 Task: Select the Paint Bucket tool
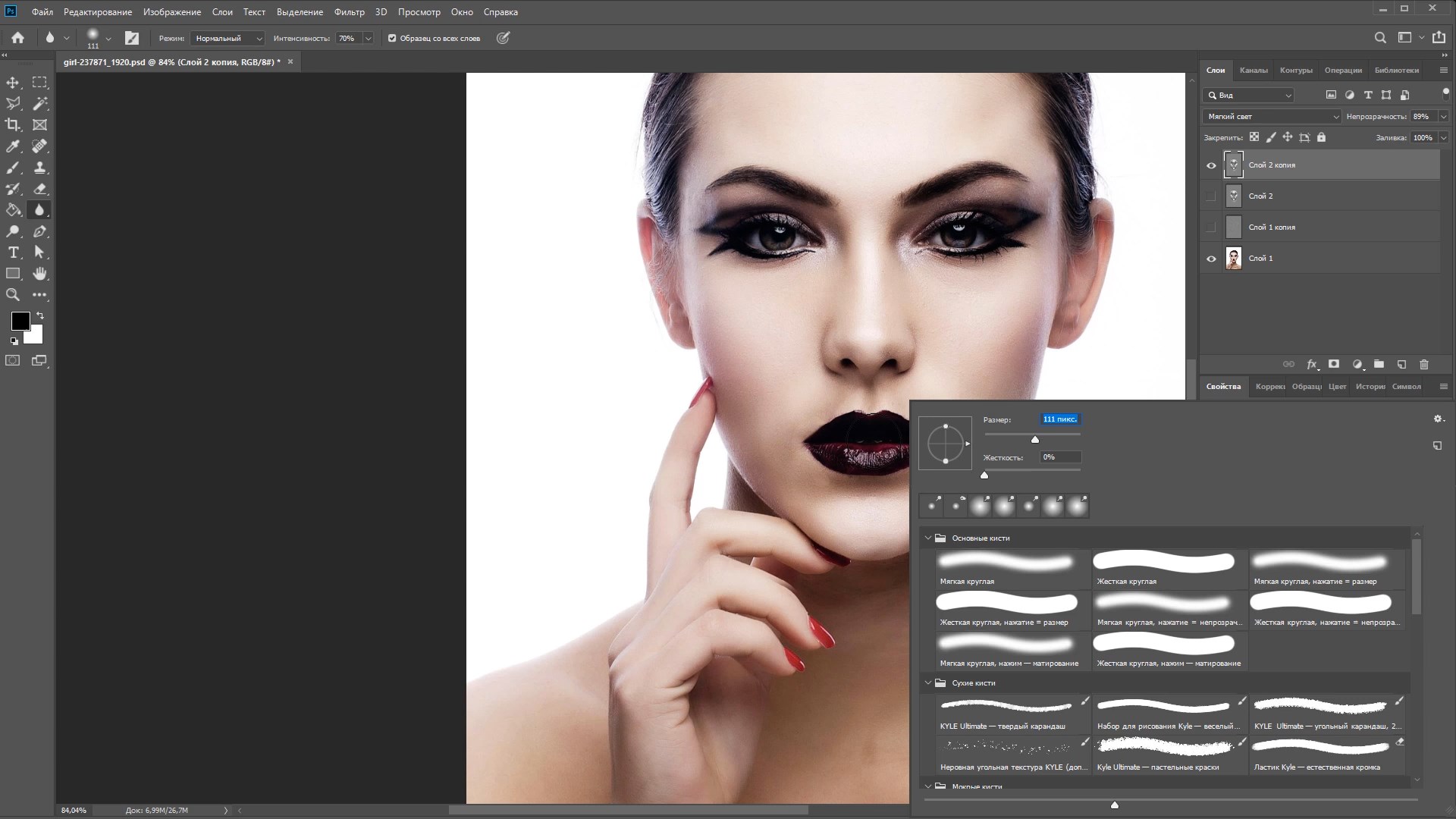pos(13,210)
